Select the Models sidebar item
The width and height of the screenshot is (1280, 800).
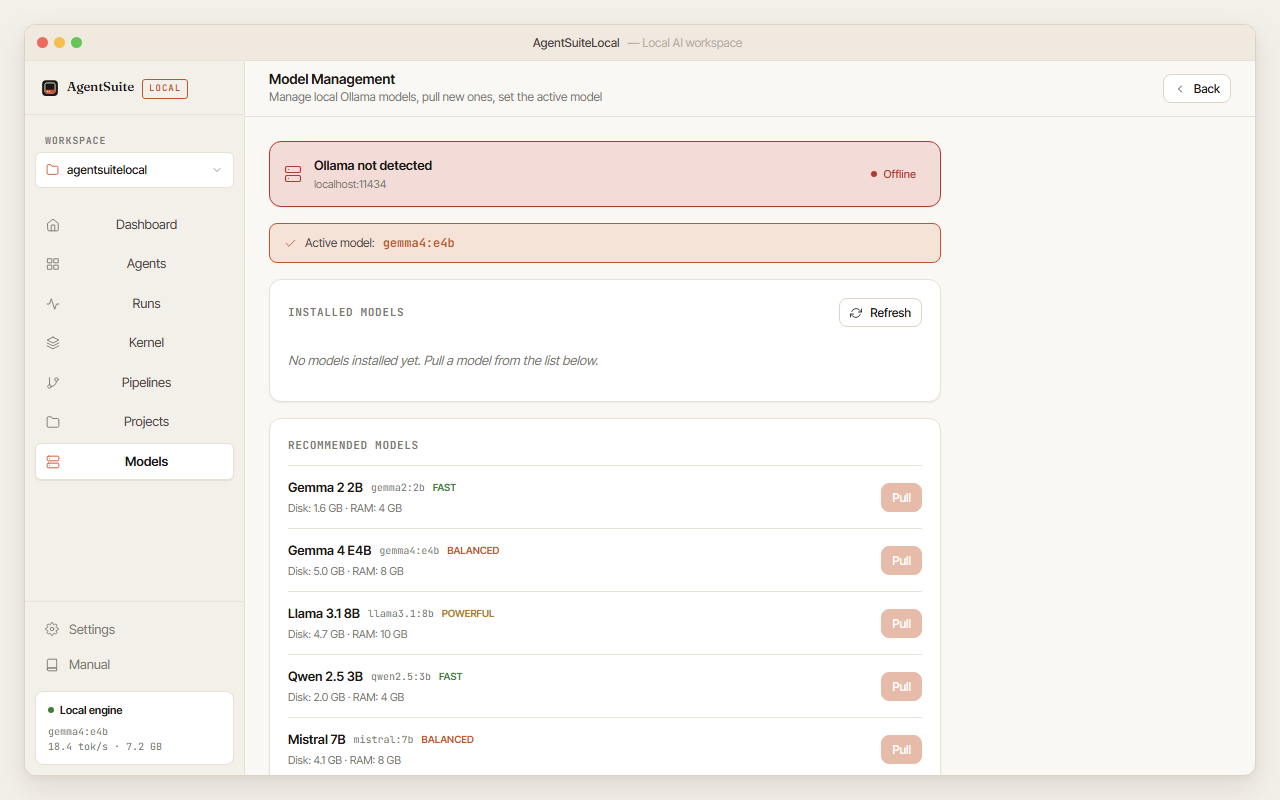pos(134,462)
